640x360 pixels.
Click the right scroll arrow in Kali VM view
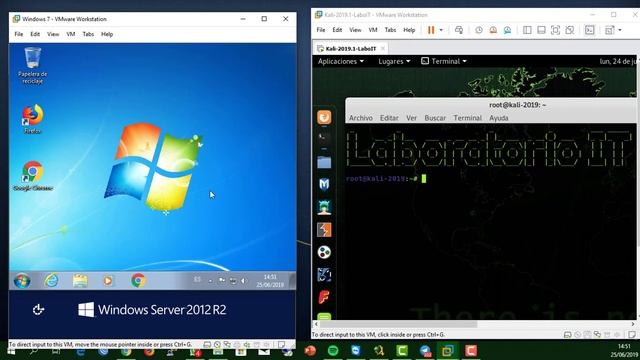coord(633,324)
